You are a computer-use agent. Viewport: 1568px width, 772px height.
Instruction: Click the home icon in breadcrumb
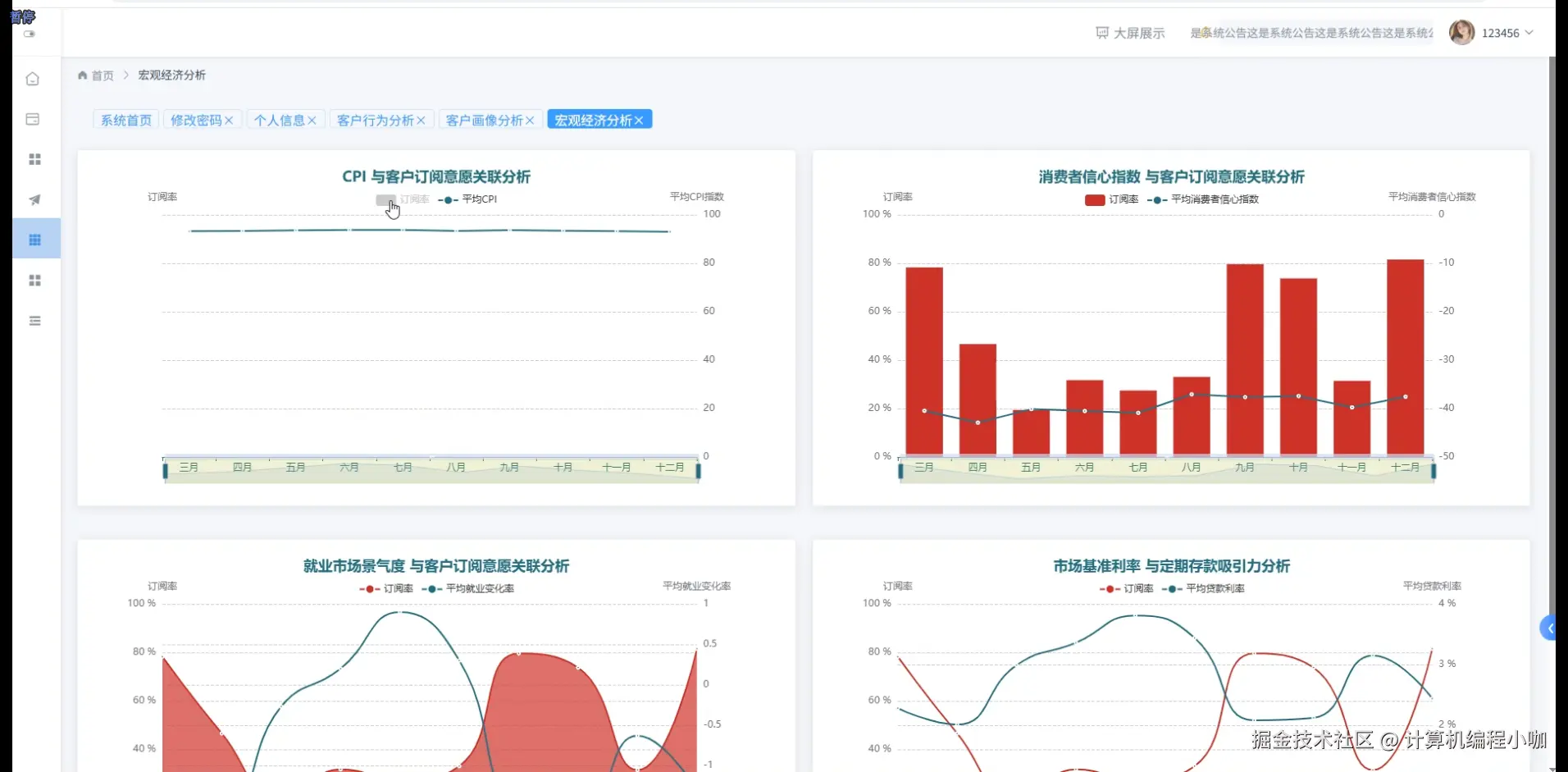(x=83, y=75)
